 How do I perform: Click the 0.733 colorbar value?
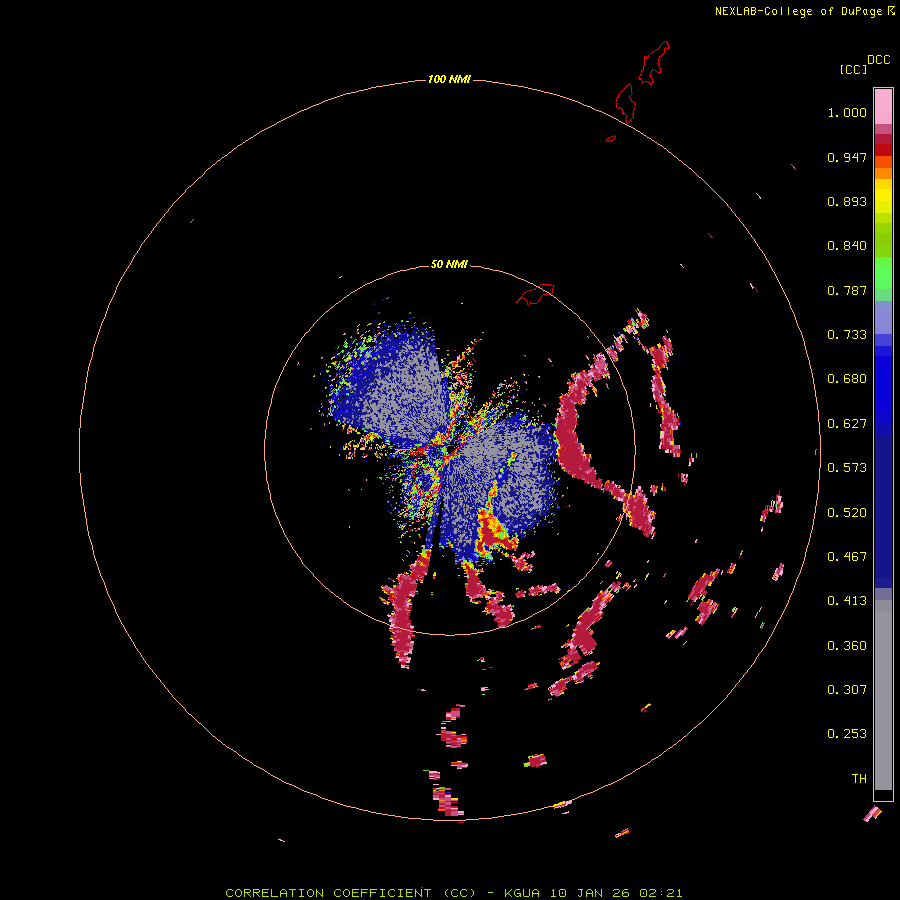click(847, 335)
